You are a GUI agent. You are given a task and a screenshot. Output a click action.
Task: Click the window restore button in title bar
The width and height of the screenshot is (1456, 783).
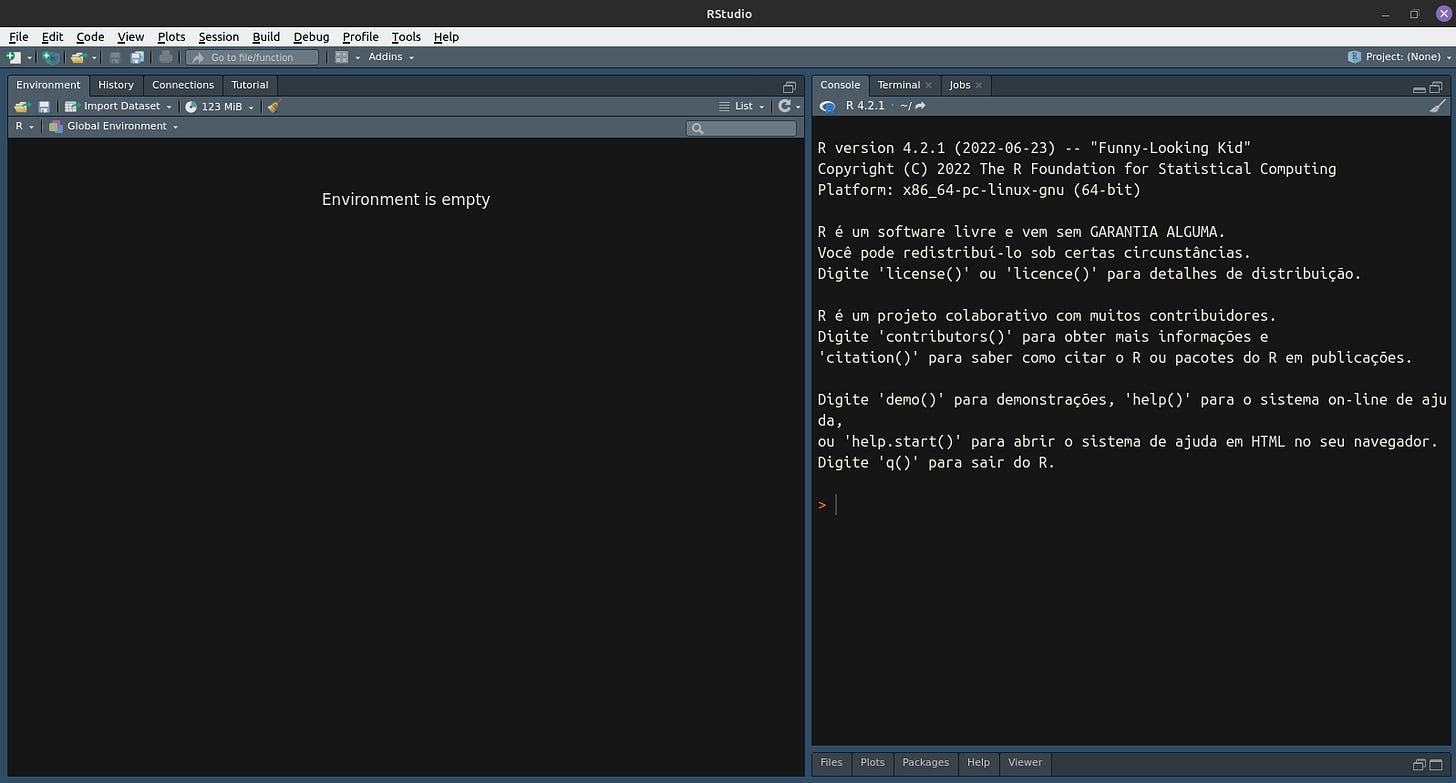1414,14
